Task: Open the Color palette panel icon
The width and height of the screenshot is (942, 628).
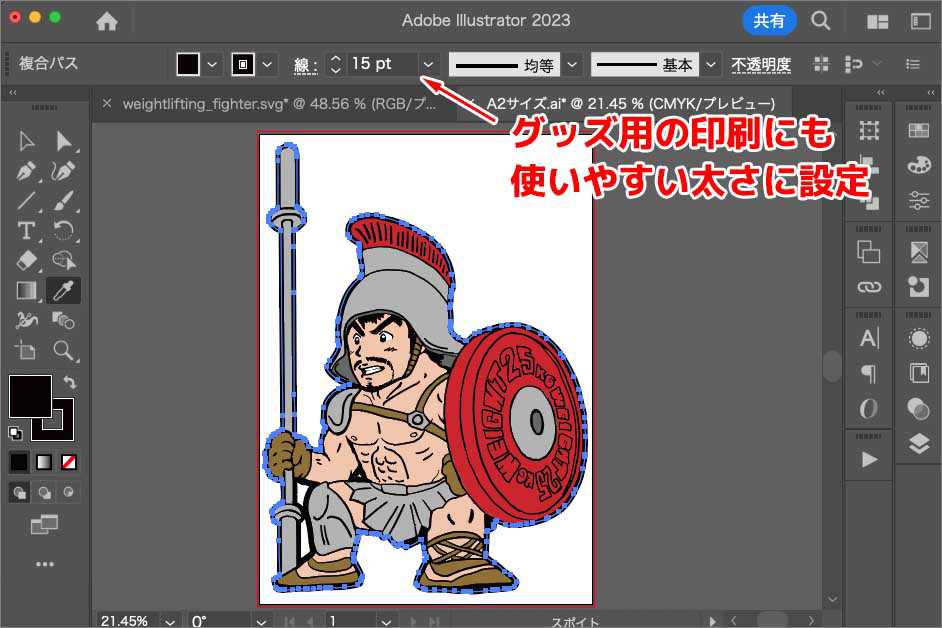Action: pos(918,166)
